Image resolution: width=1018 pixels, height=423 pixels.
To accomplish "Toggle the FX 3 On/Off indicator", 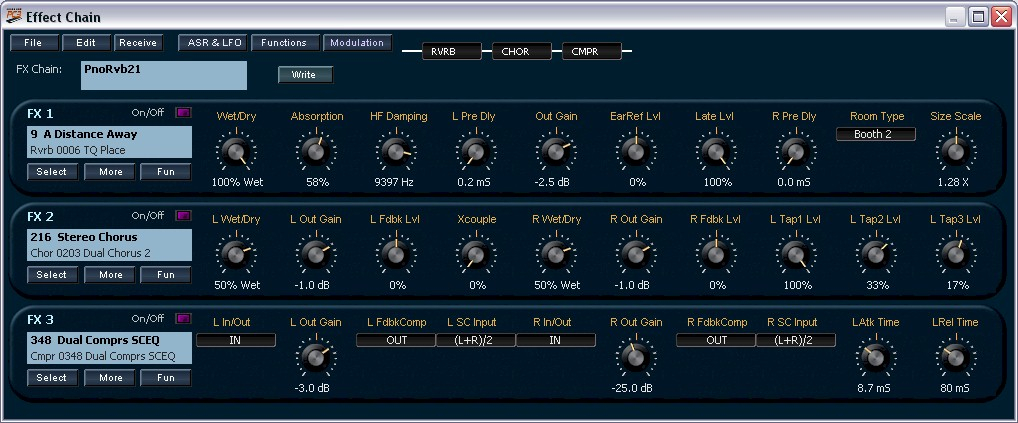I will tap(183, 319).
